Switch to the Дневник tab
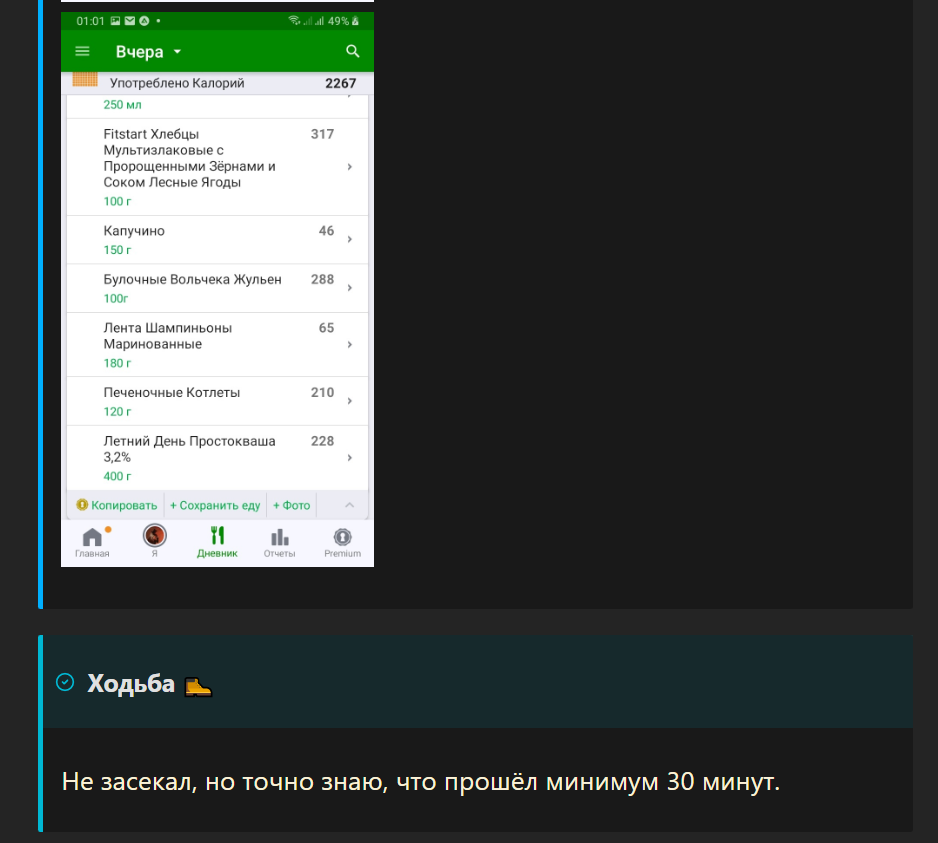Viewport: 938px width, 843px height. (217, 543)
